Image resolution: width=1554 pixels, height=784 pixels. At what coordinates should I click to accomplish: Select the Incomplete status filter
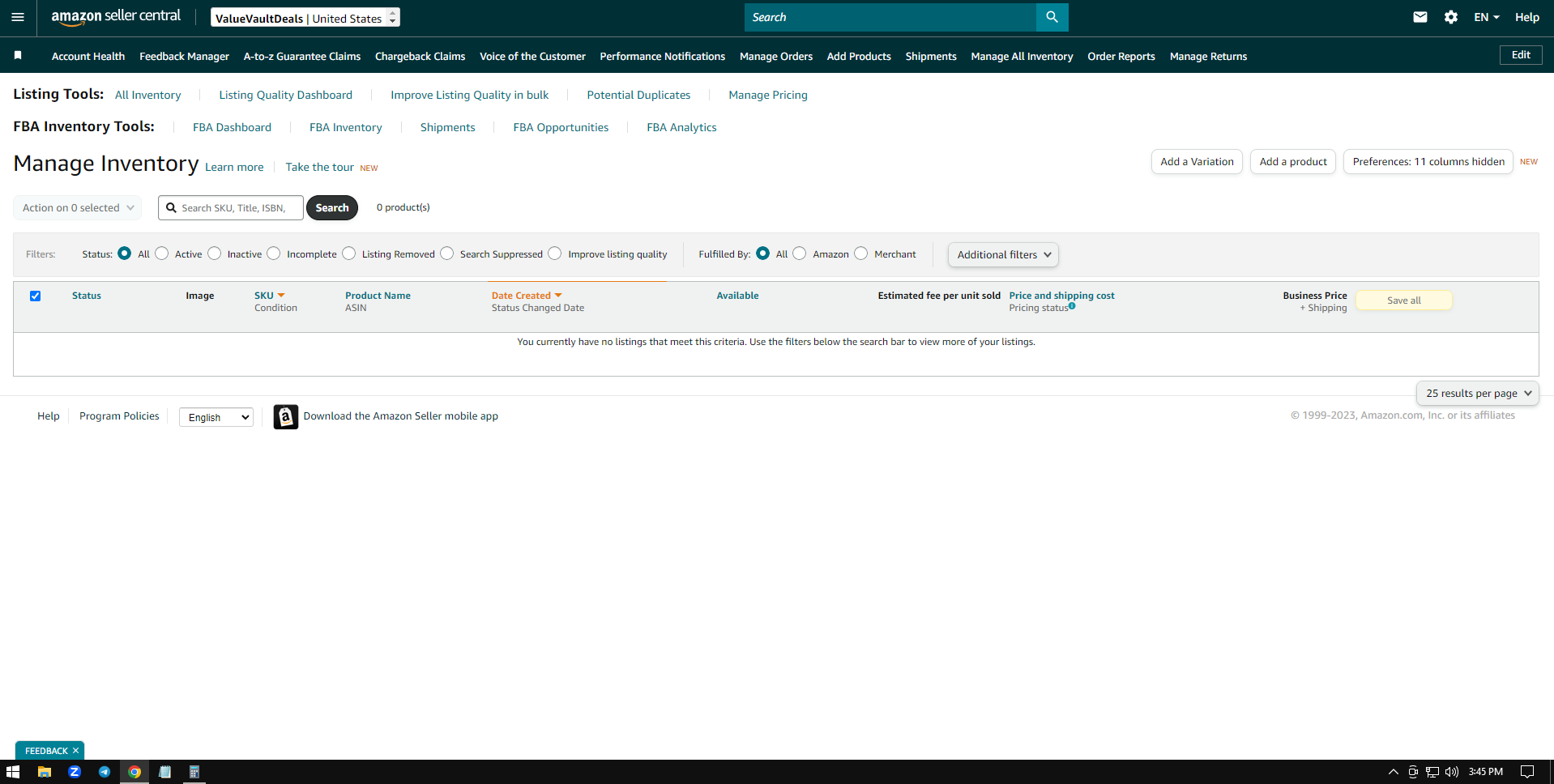tap(274, 254)
